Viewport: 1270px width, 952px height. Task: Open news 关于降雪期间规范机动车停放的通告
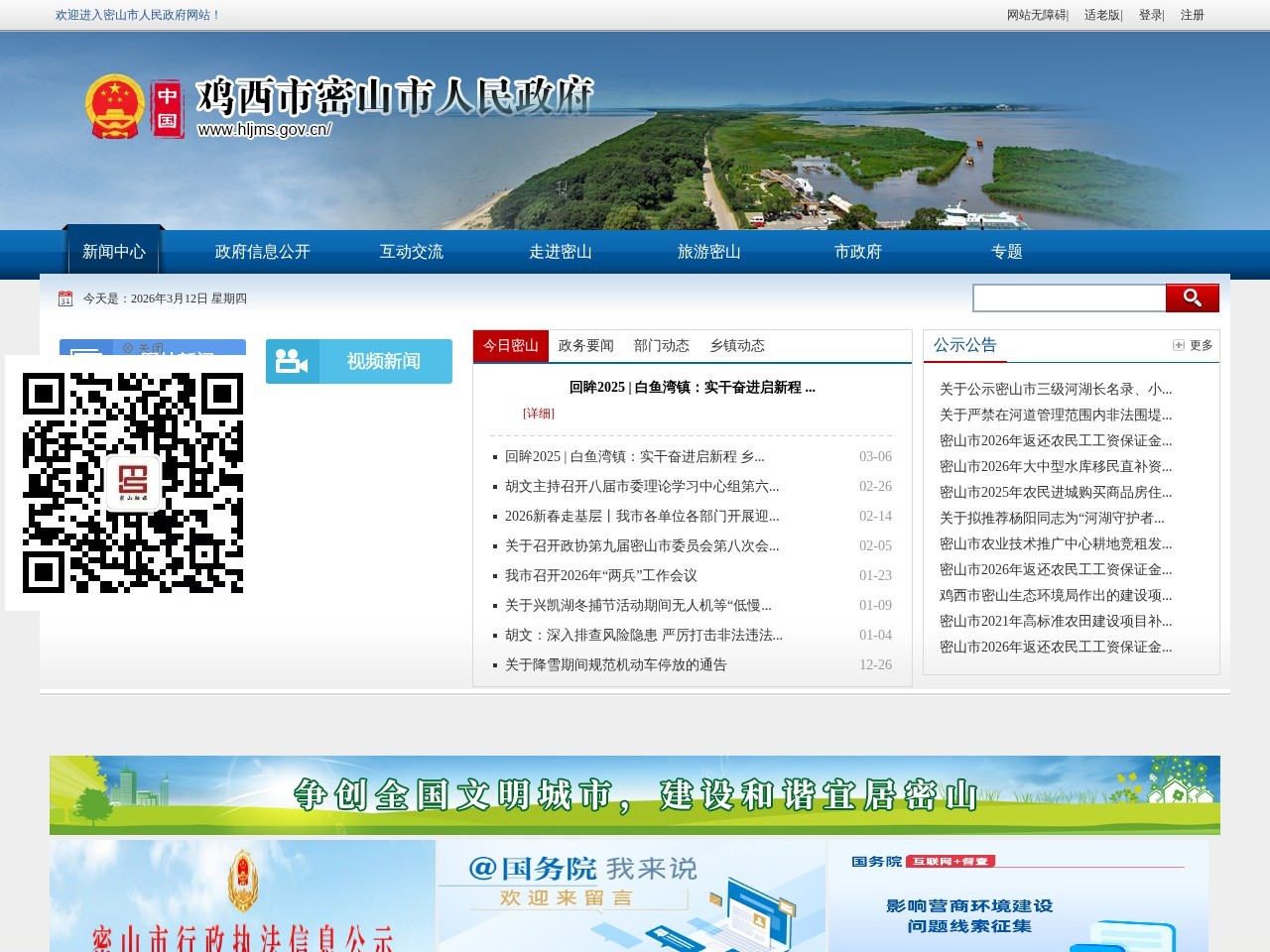pyautogui.click(x=616, y=665)
